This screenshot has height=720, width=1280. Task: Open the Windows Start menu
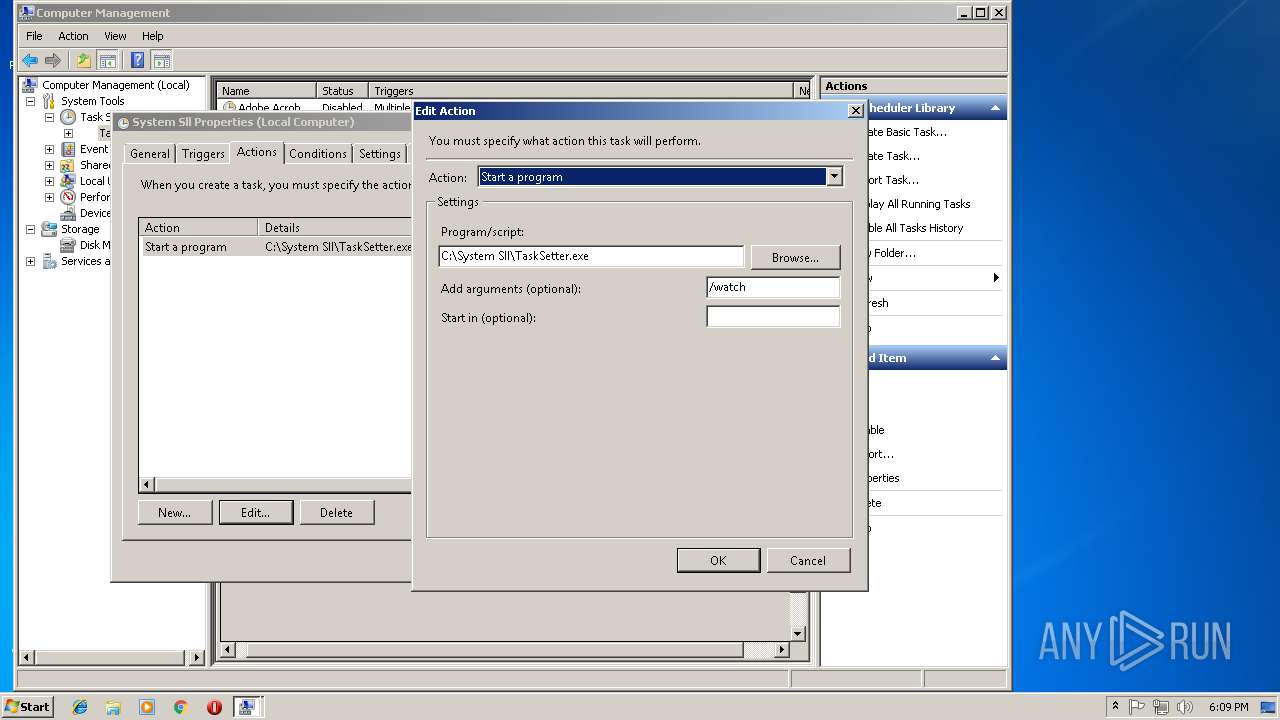tap(27, 706)
